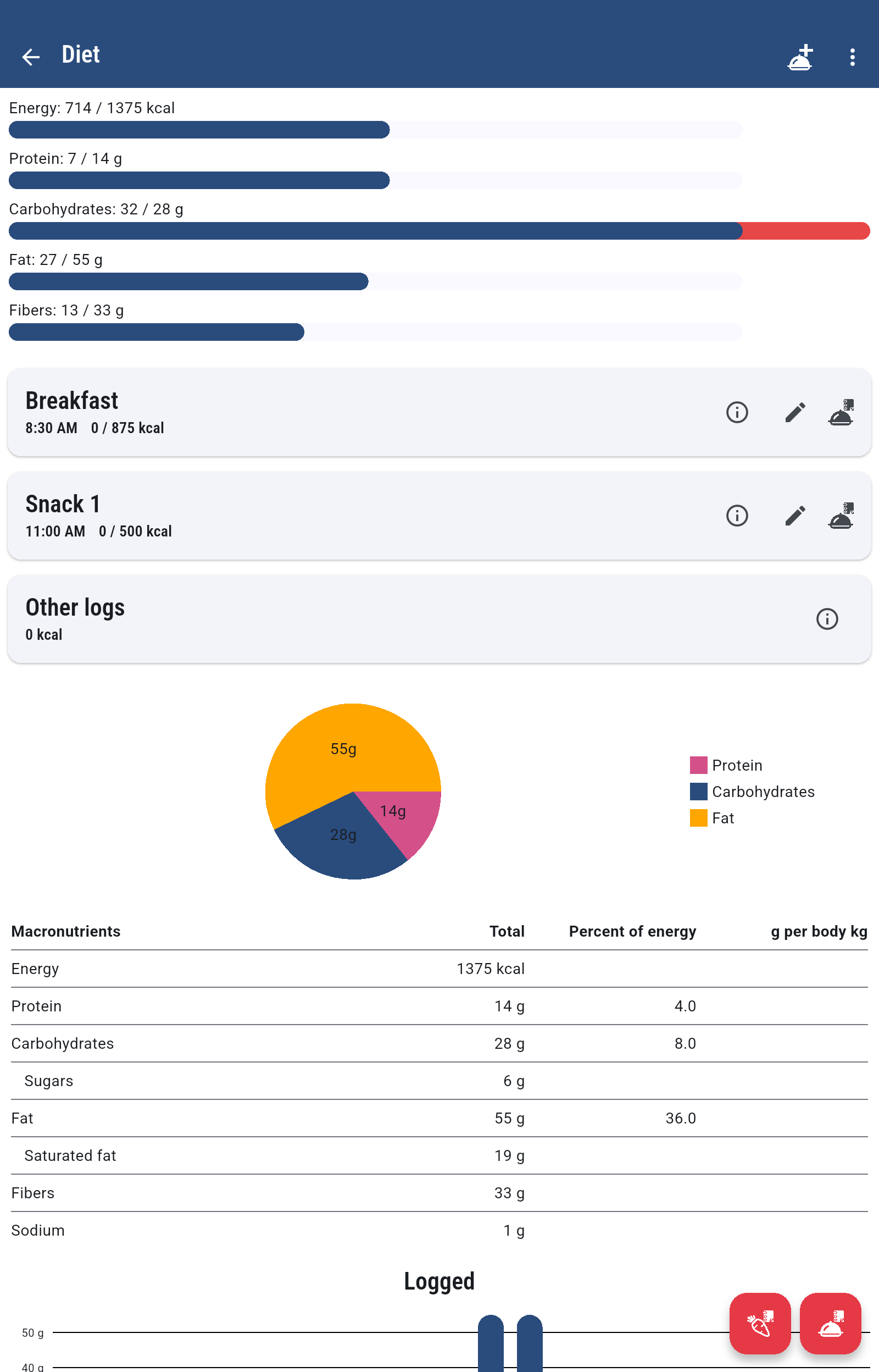The image size is (879, 1372).
Task: Show Breakfast info details
Action: pos(737,412)
